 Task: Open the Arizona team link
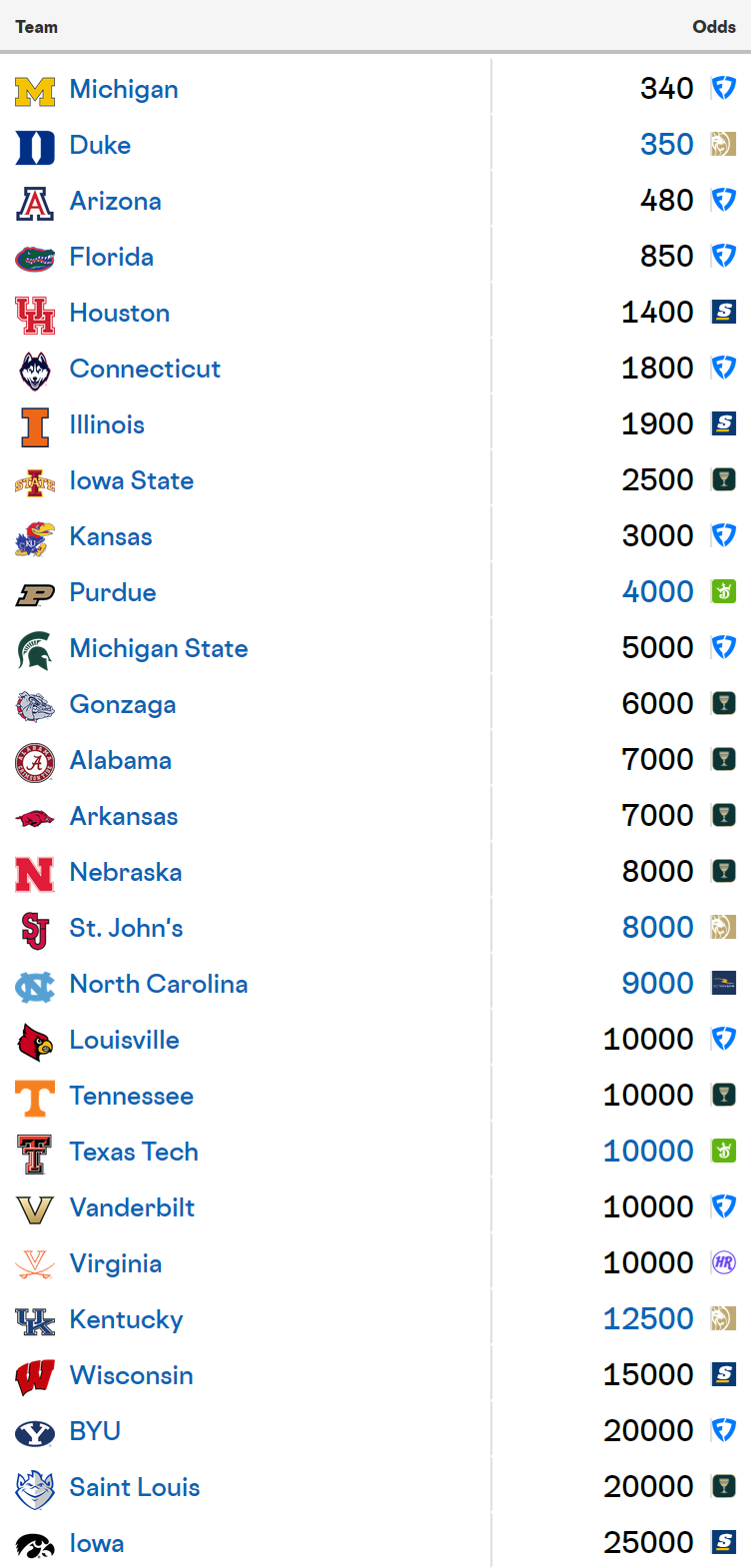pyautogui.click(x=116, y=202)
